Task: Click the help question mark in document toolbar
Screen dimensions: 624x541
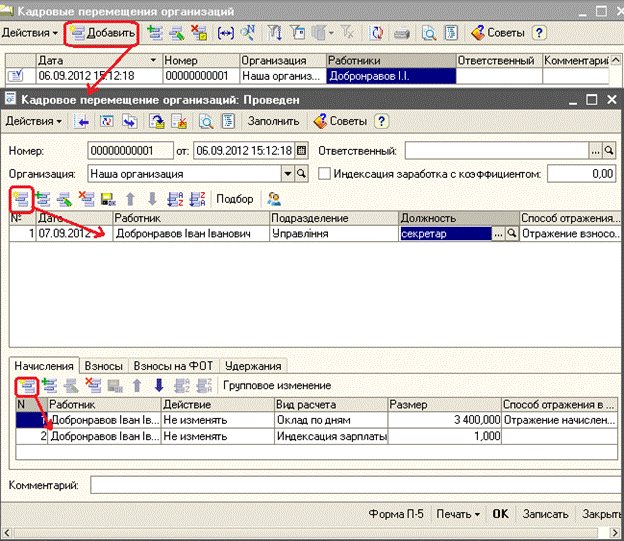Action: pos(381,121)
